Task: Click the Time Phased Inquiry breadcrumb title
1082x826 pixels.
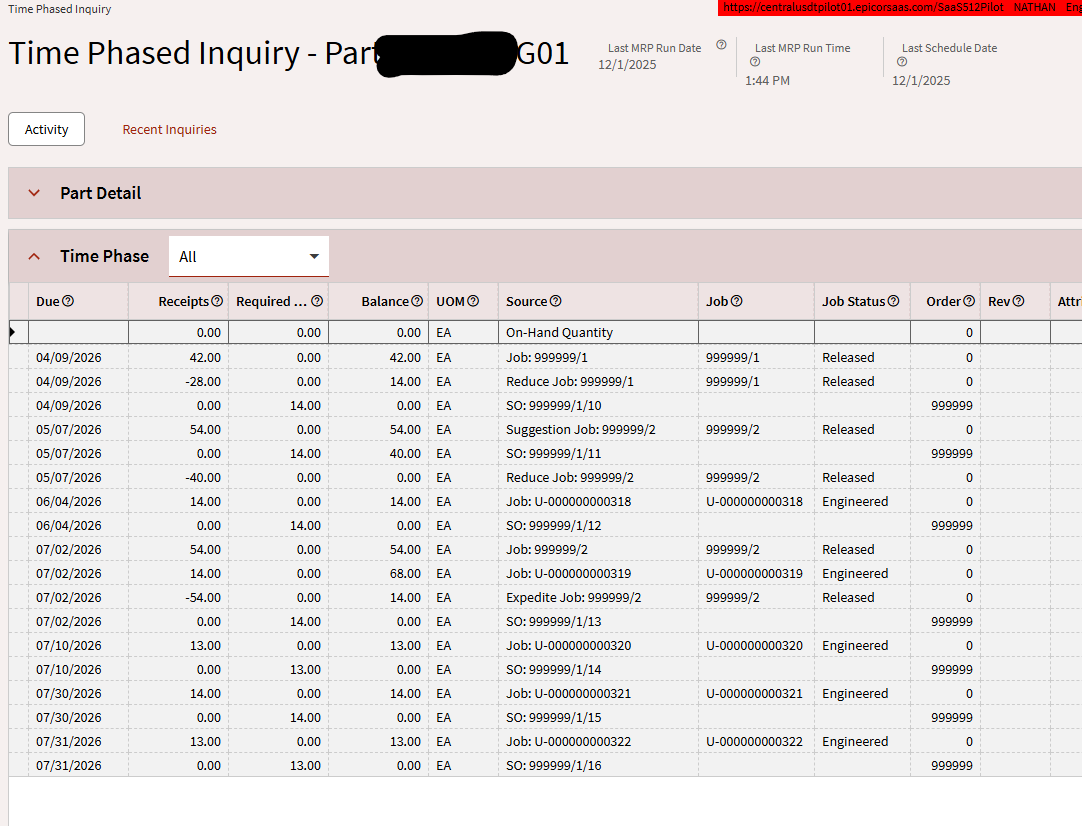Action: (x=59, y=9)
